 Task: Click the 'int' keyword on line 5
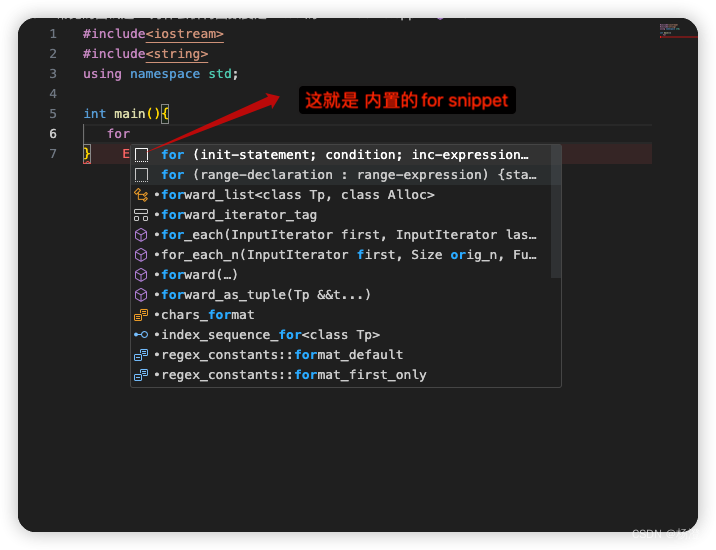95,114
